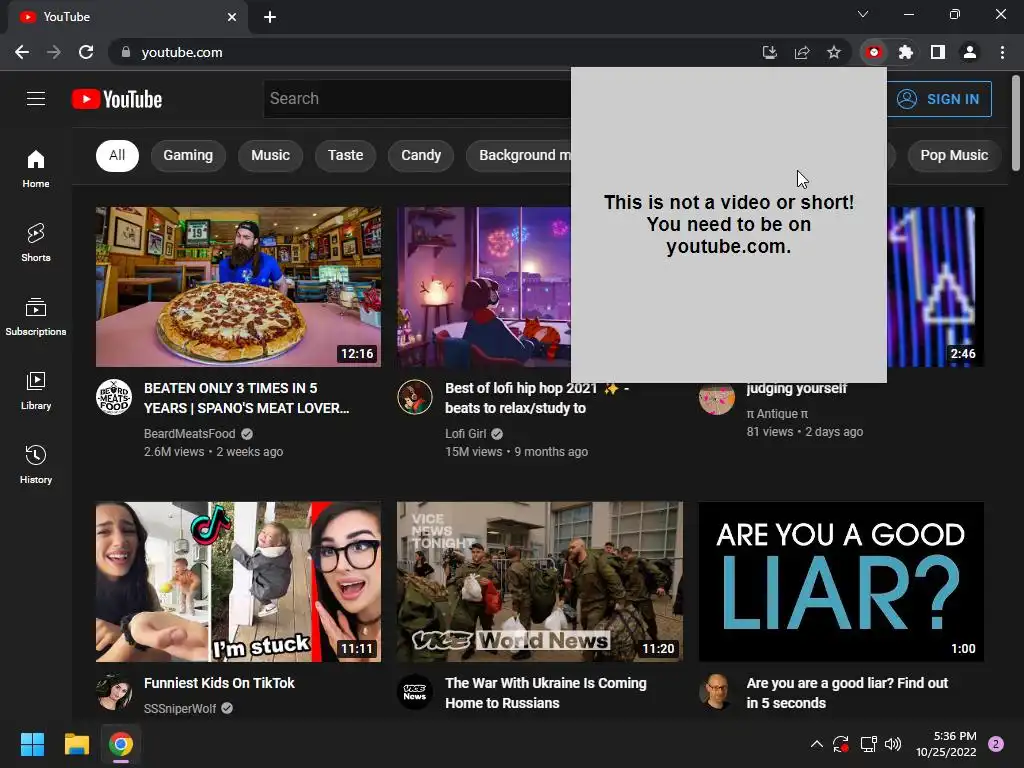The image size is (1024, 768).
Task: Open the 'BEATEN ONLY 3 TIMES' video title
Action: click(x=247, y=398)
